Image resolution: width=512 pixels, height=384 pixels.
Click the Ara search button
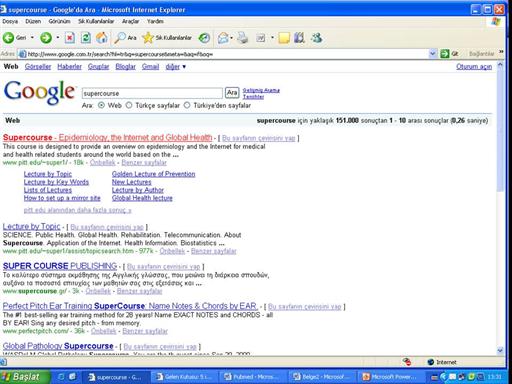click(x=232, y=93)
